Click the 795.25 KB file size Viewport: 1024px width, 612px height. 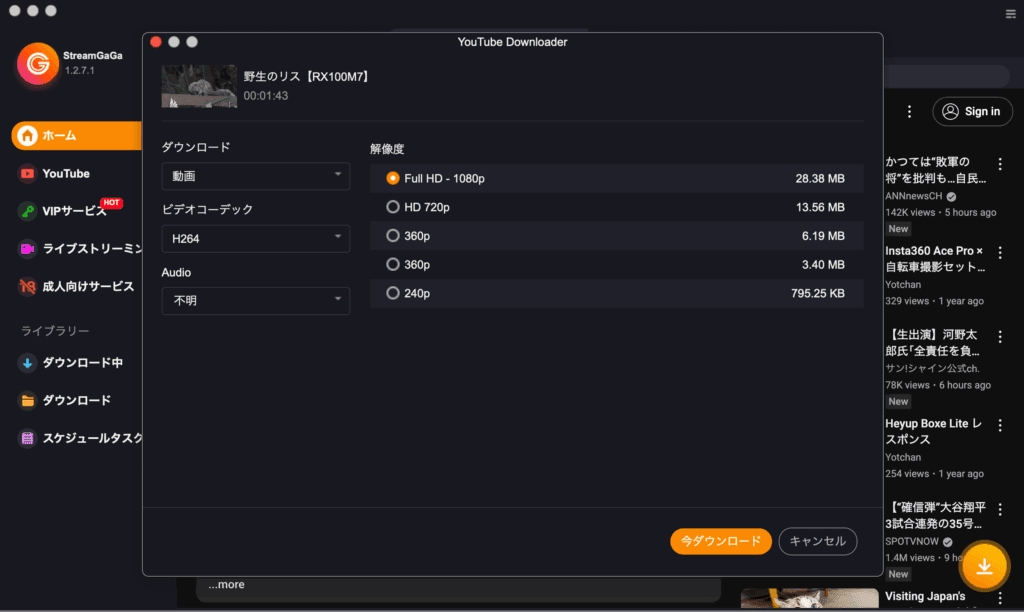pyautogui.click(x=818, y=293)
